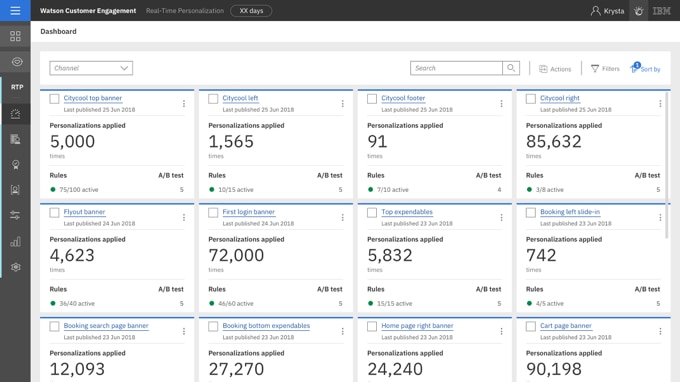Screen dimensions: 680x382
Task: Open overflow menu on Citycool top banner card
Action: coord(184,104)
